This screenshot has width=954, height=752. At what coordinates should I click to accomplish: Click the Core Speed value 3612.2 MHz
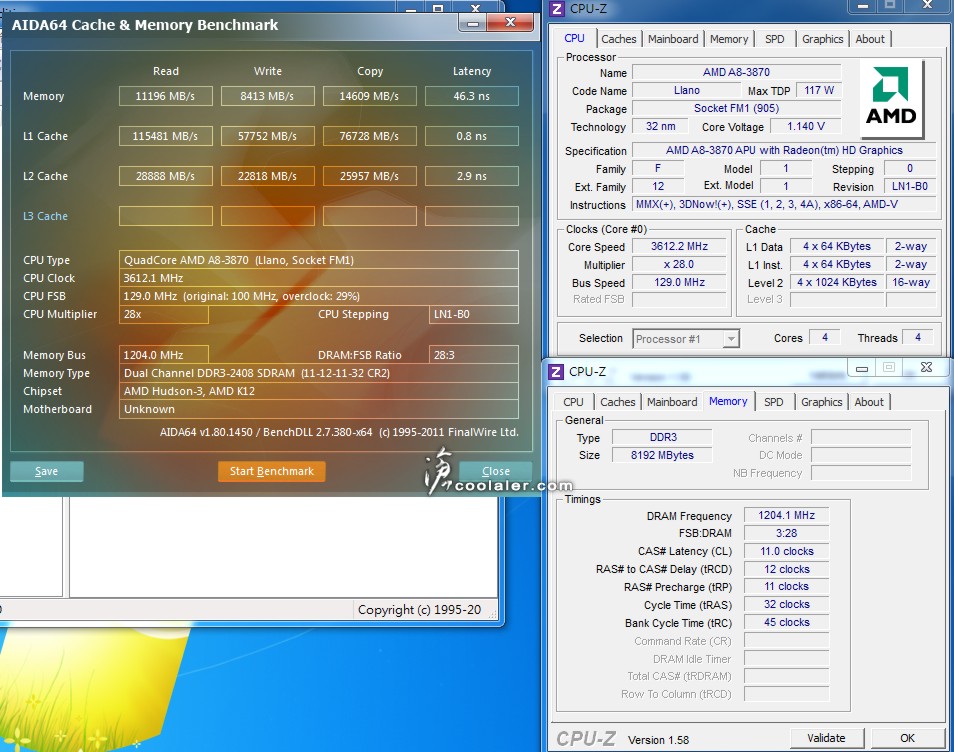coord(679,246)
